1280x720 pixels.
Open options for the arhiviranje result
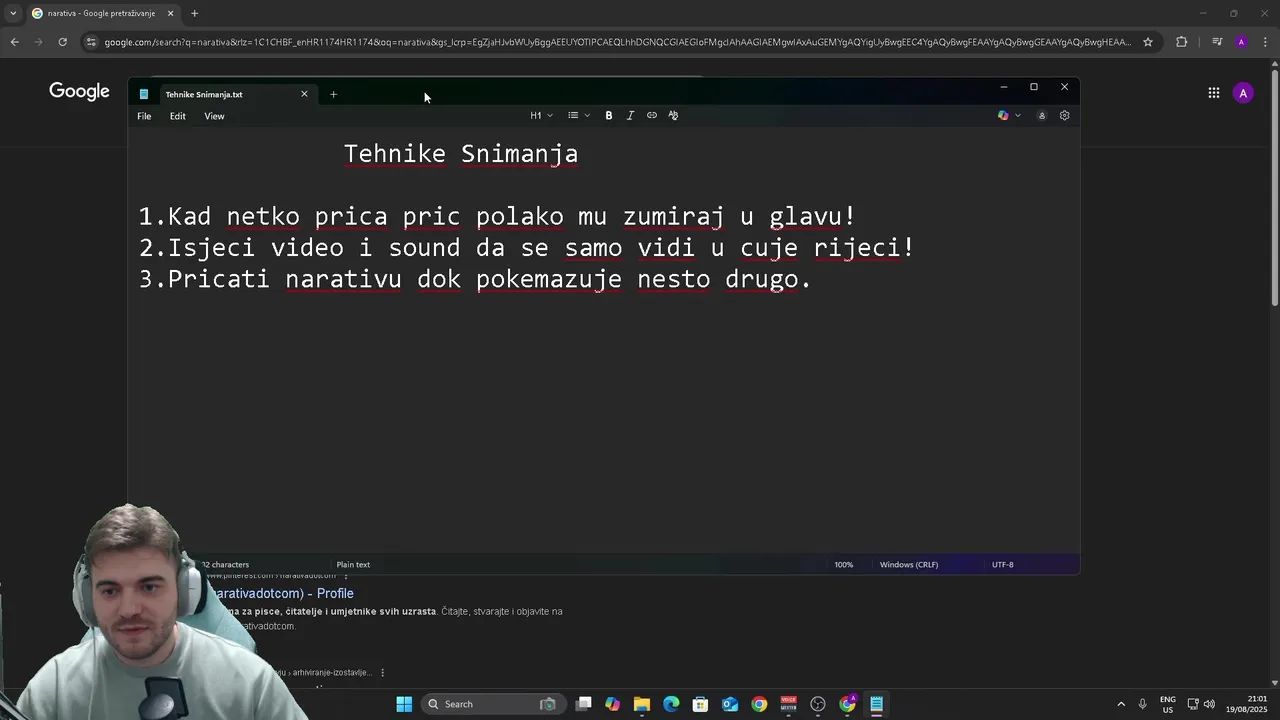coord(382,673)
